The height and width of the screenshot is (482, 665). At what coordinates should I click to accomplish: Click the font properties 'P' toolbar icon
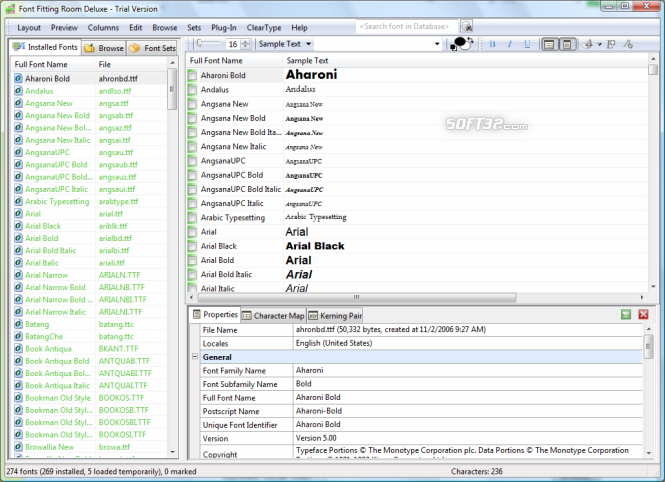pos(611,44)
